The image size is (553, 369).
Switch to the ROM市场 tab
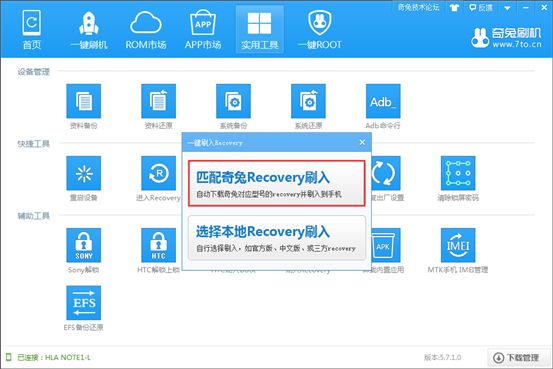pyautogui.click(x=146, y=30)
